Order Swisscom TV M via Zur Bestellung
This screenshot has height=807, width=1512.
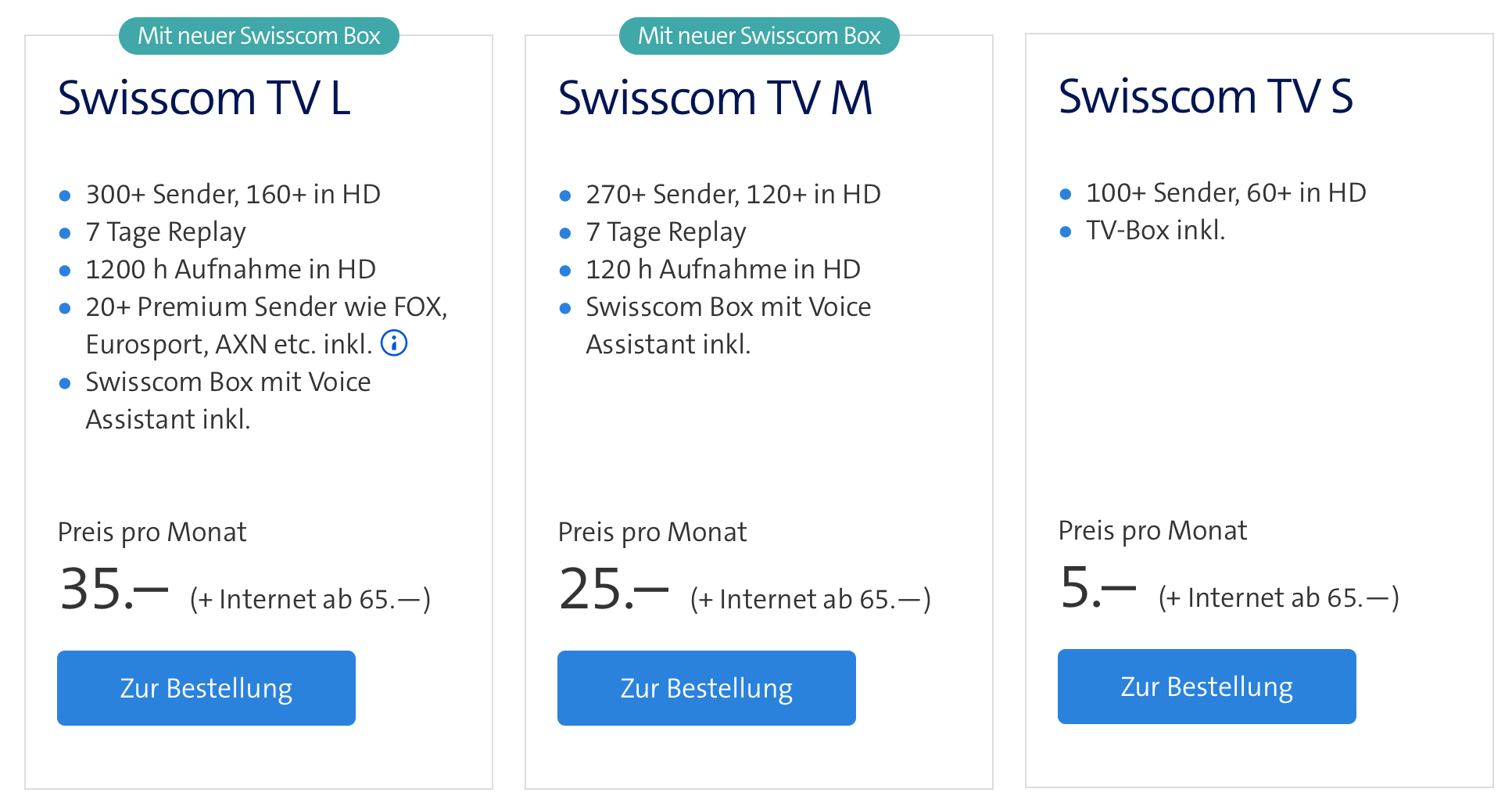(x=707, y=688)
